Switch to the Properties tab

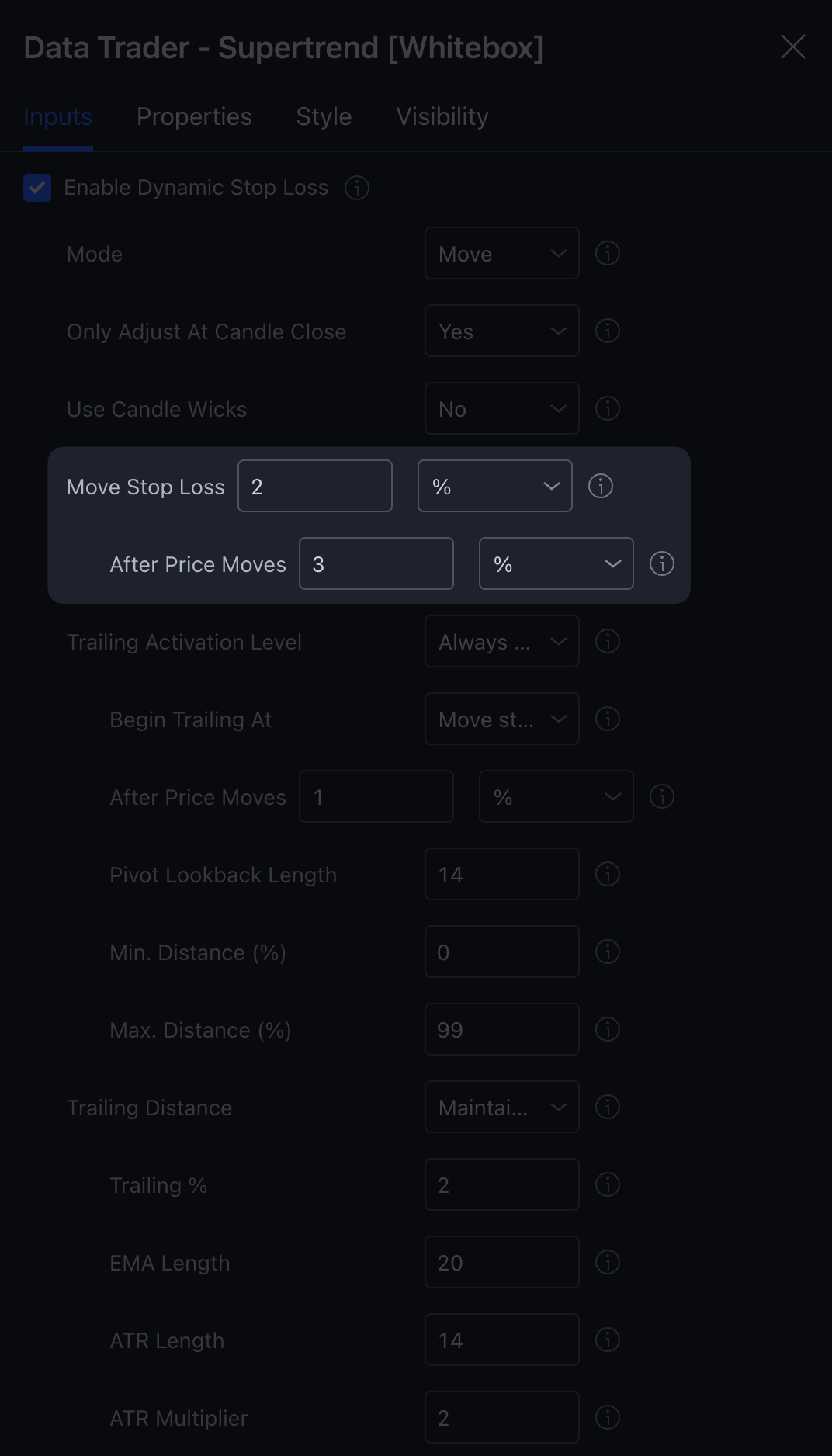pyautogui.click(x=194, y=116)
